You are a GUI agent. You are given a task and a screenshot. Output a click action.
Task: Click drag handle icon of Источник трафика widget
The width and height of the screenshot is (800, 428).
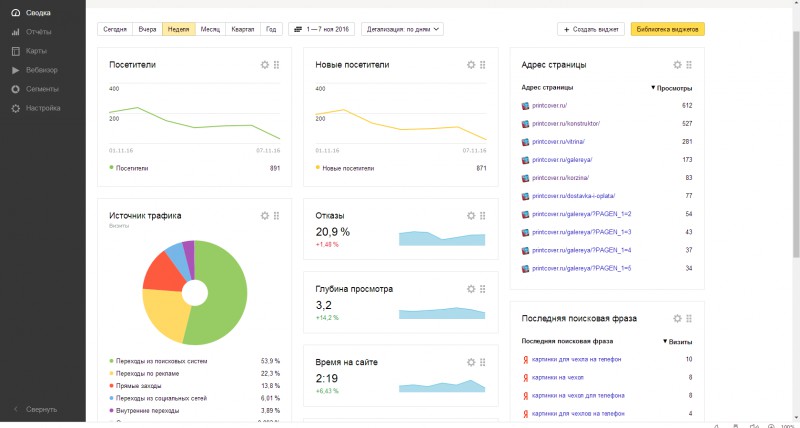coord(277,216)
